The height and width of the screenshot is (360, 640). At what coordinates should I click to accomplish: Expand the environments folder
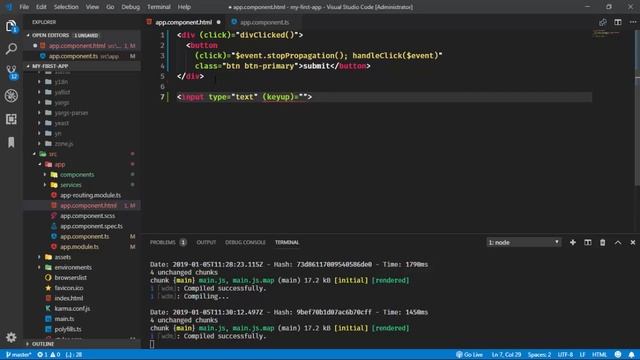pos(73,267)
